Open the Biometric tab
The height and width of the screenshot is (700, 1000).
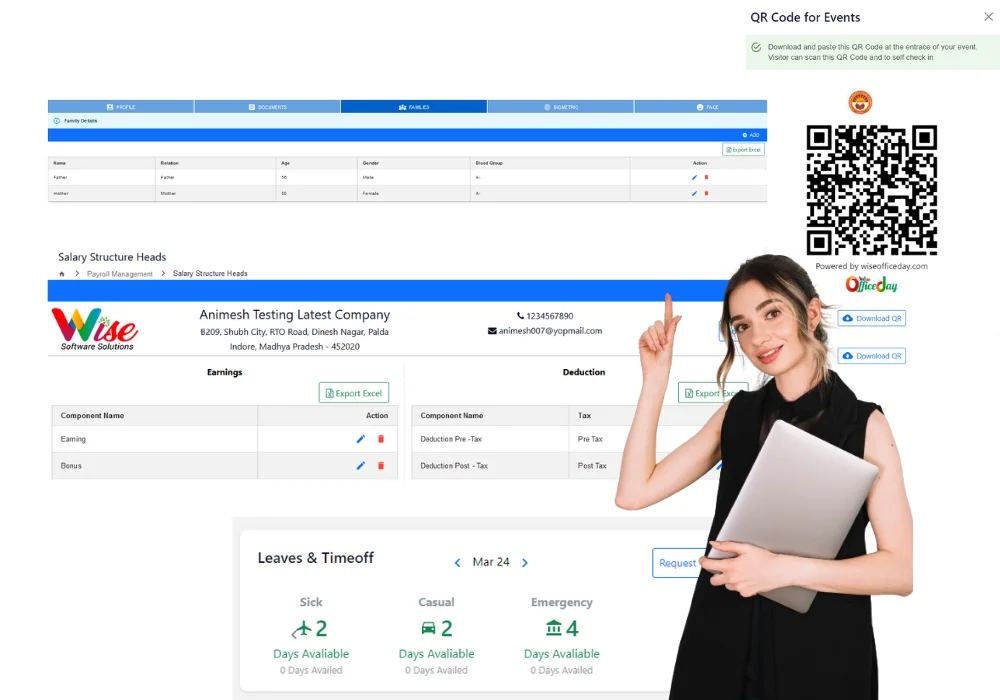tap(561, 107)
